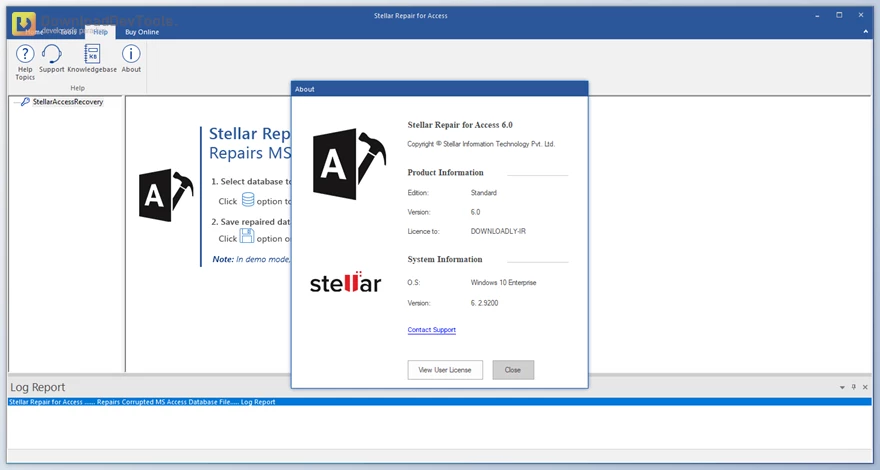The height and width of the screenshot is (470, 880).
Task: Maximize the Stellar Repair window
Action: 839,15
